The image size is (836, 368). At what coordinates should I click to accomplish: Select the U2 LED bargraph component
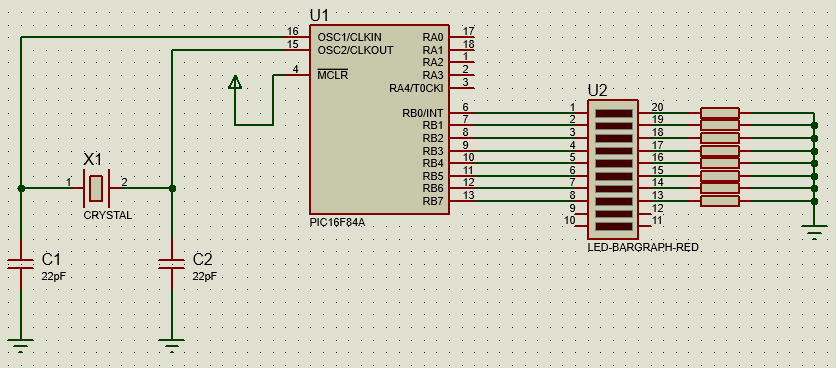tap(613, 169)
